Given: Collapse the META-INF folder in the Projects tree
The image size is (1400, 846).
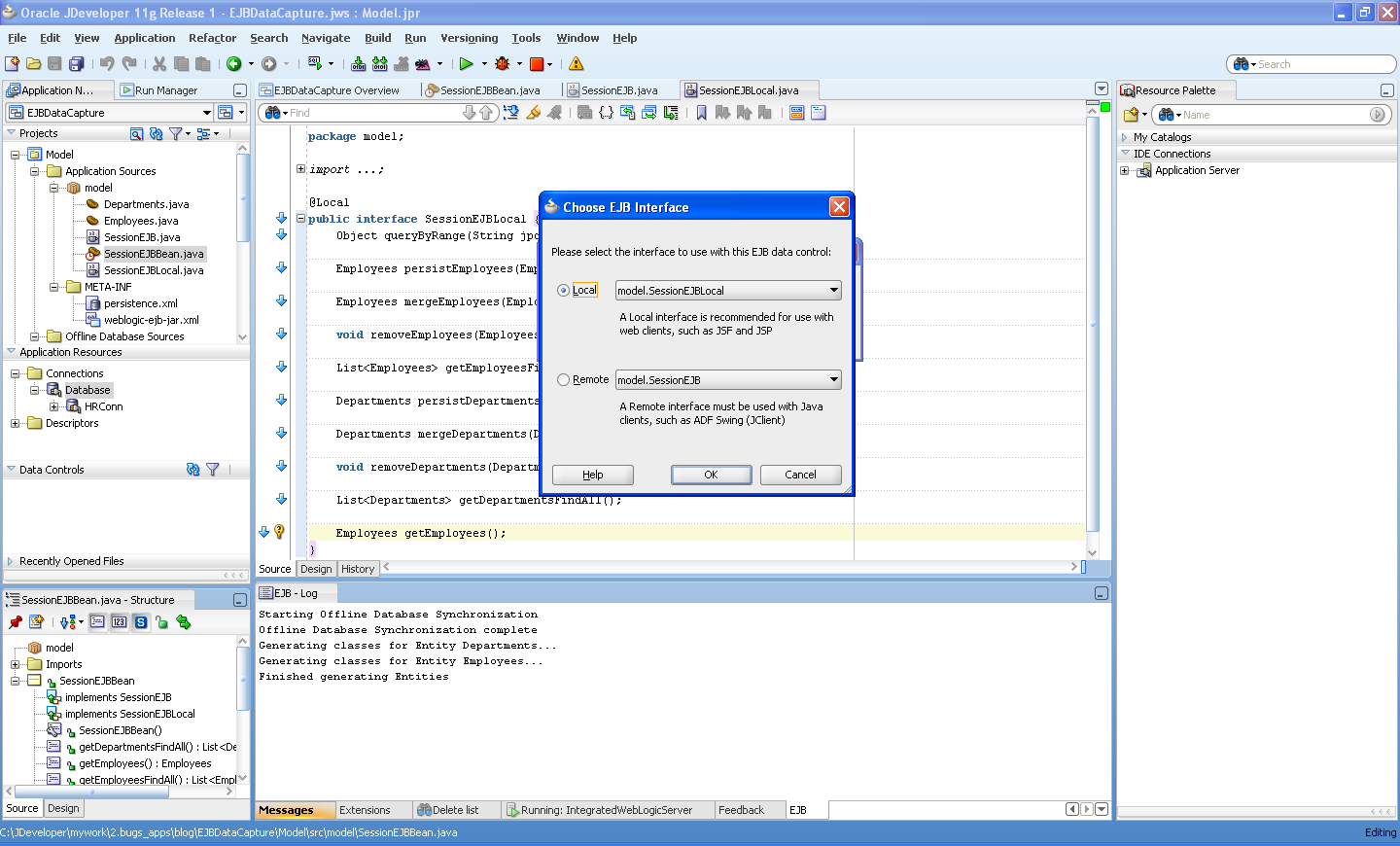Looking at the screenshot, I should click(x=55, y=288).
